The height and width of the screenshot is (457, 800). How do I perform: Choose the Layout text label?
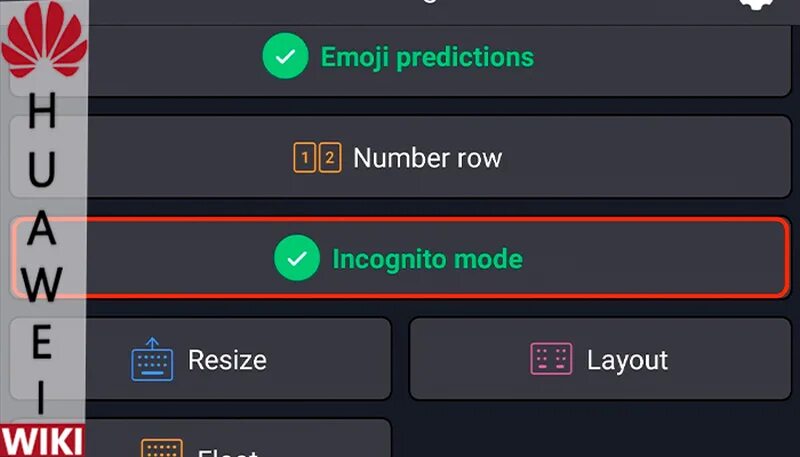click(627, 360)
